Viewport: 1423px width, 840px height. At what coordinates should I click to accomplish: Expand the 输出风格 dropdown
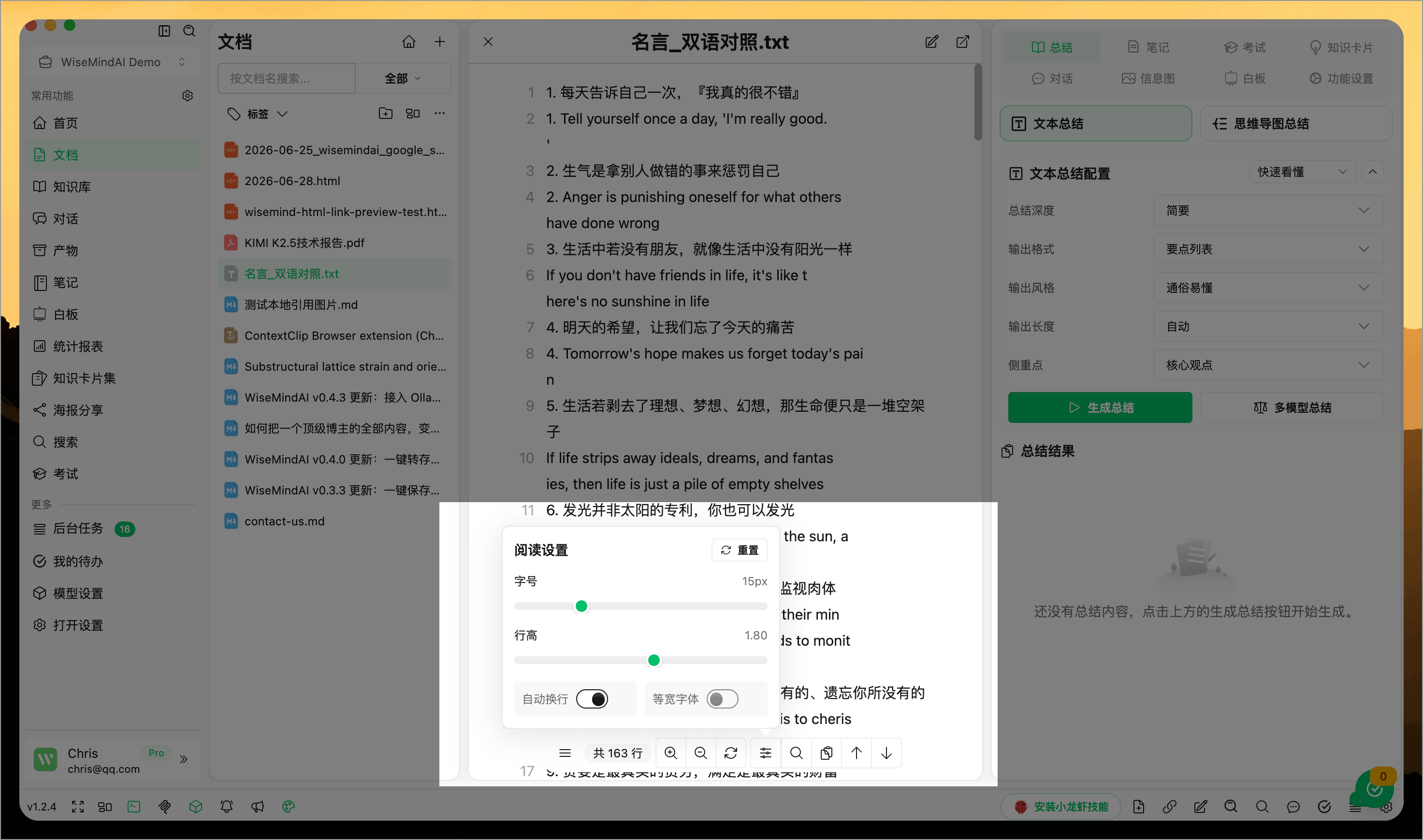click(1268, 288)
